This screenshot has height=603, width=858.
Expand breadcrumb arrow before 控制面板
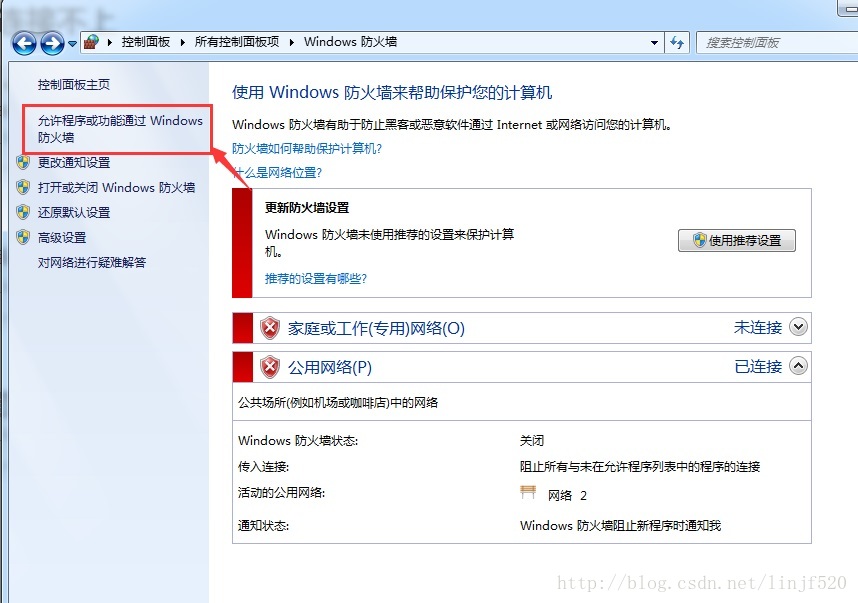coord(109,42)
